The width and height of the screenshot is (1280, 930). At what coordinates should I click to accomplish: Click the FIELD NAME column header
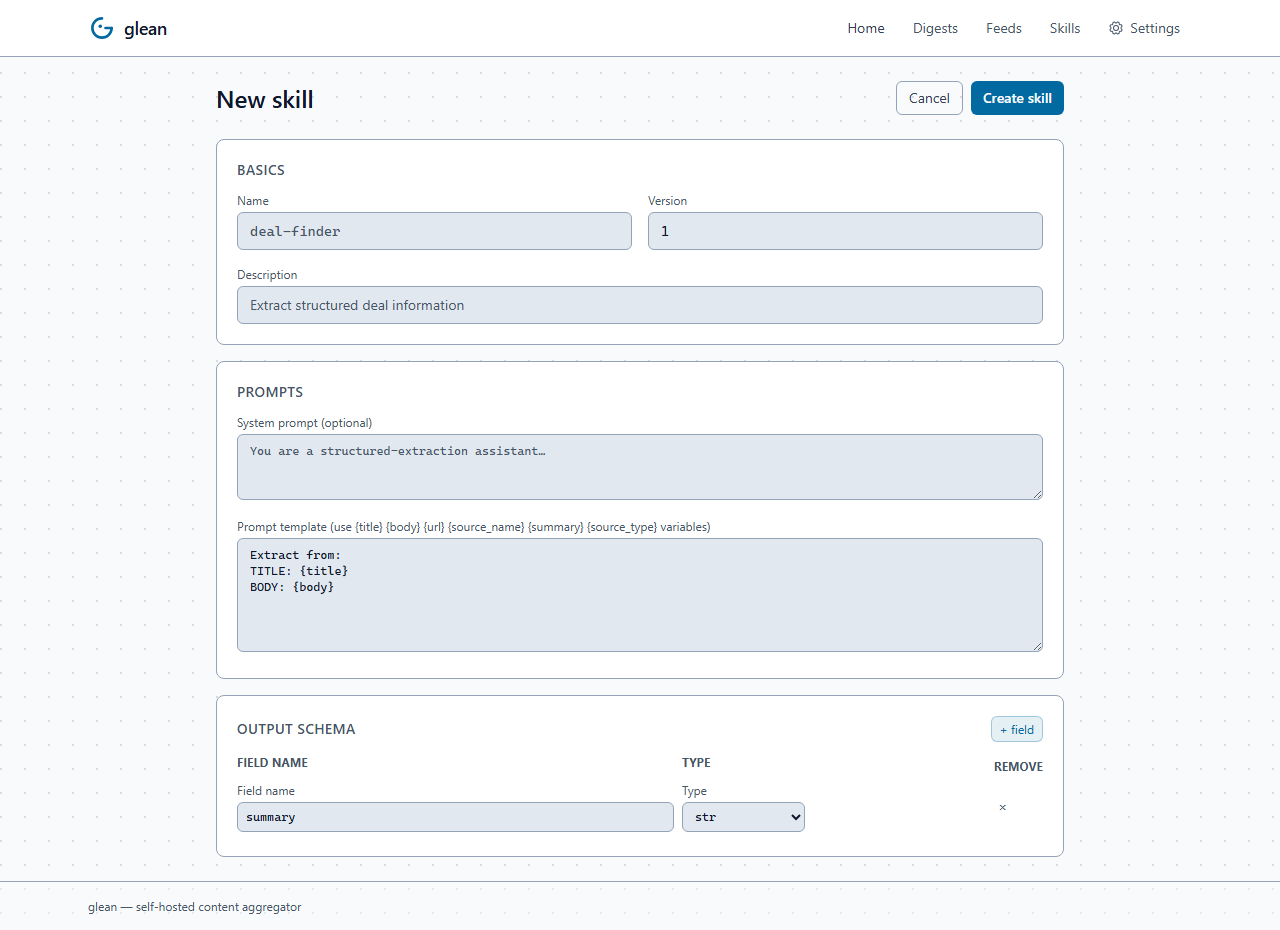272,762
